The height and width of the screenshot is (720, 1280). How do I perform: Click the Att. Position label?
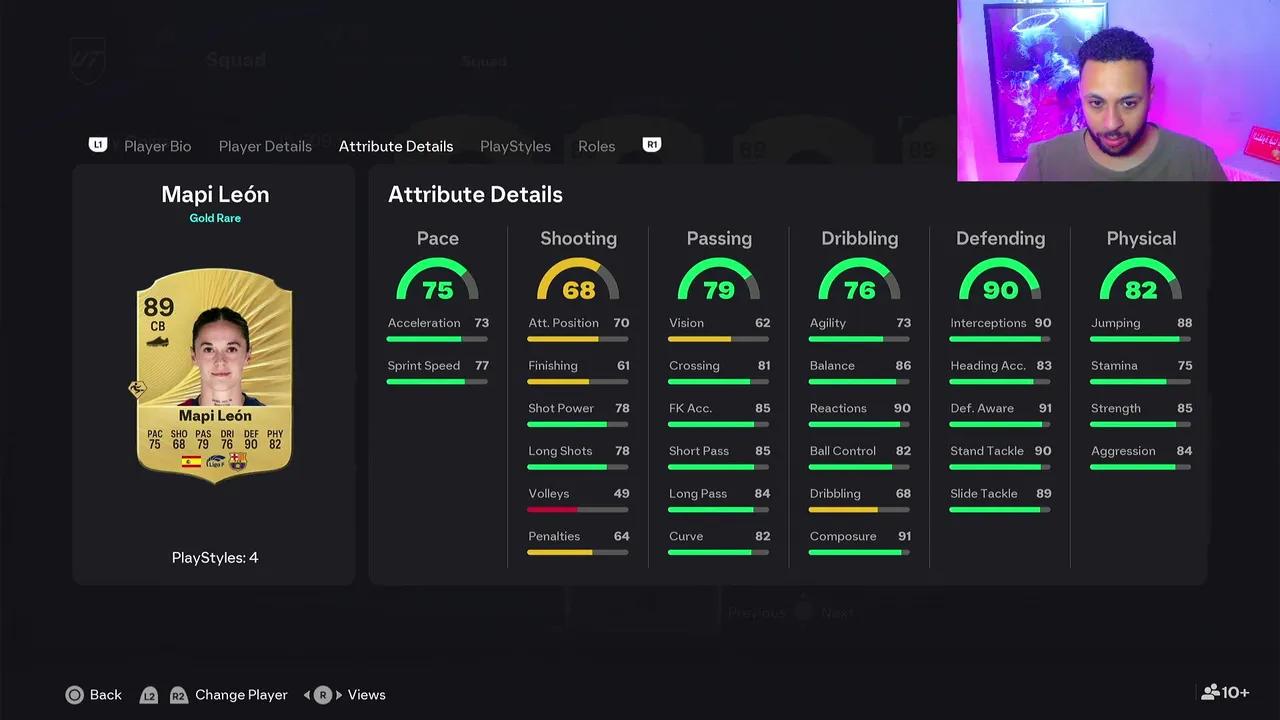point(563,323)
